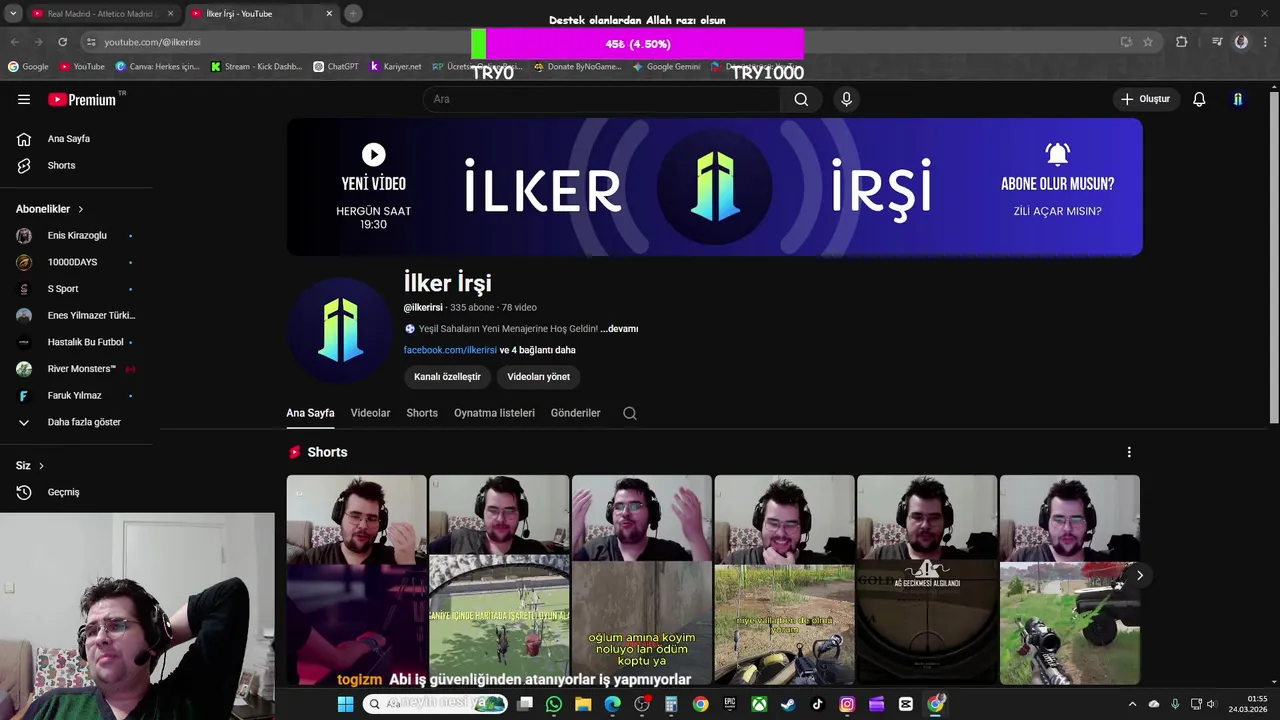Switch to the channel Shorts tab

[422, 413]
